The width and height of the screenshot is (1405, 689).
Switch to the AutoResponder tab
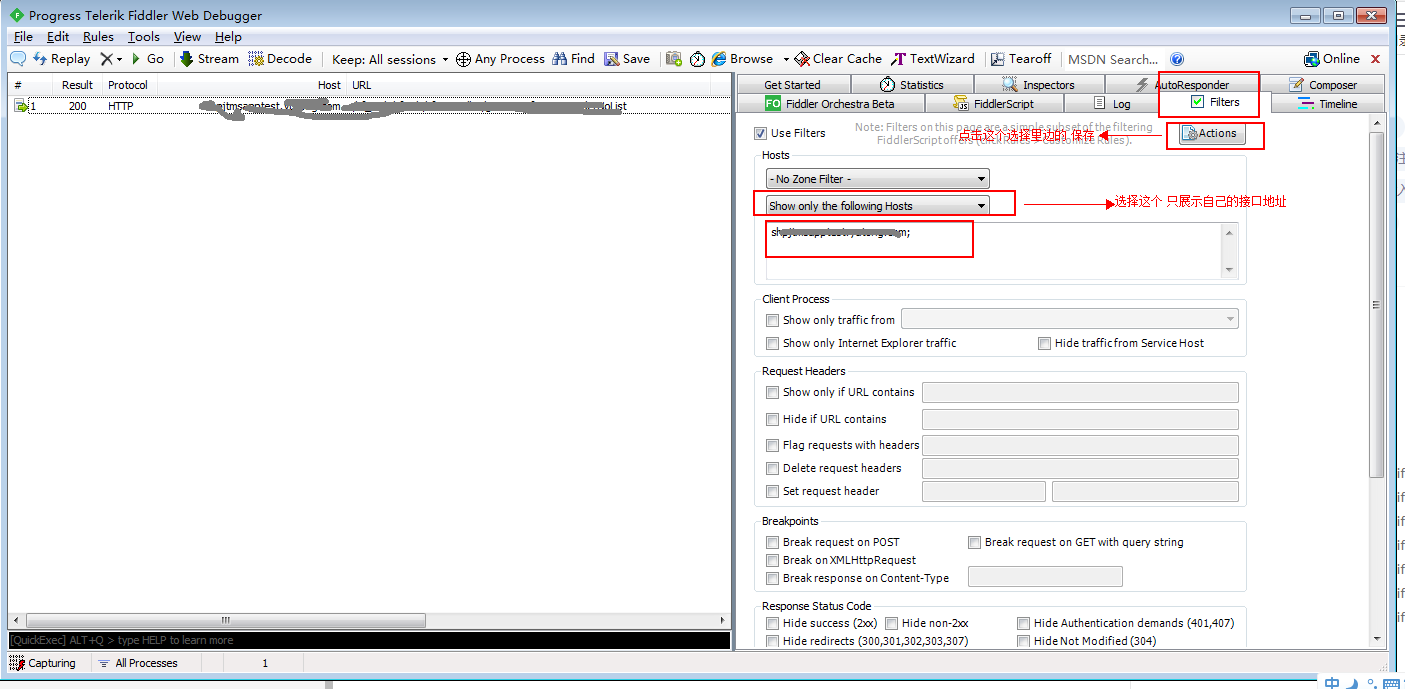point(1182,85)
